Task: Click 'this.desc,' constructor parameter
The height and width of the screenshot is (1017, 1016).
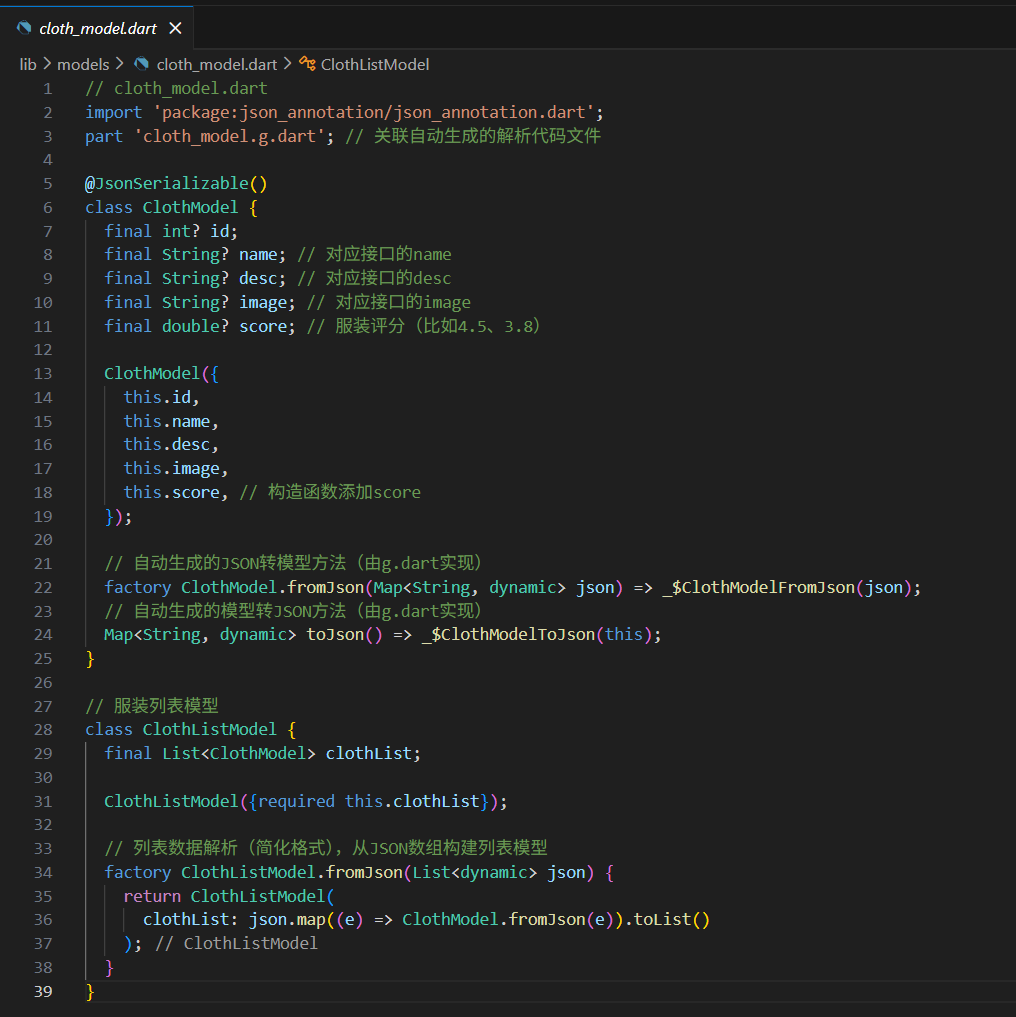Action: pos(171,444)
